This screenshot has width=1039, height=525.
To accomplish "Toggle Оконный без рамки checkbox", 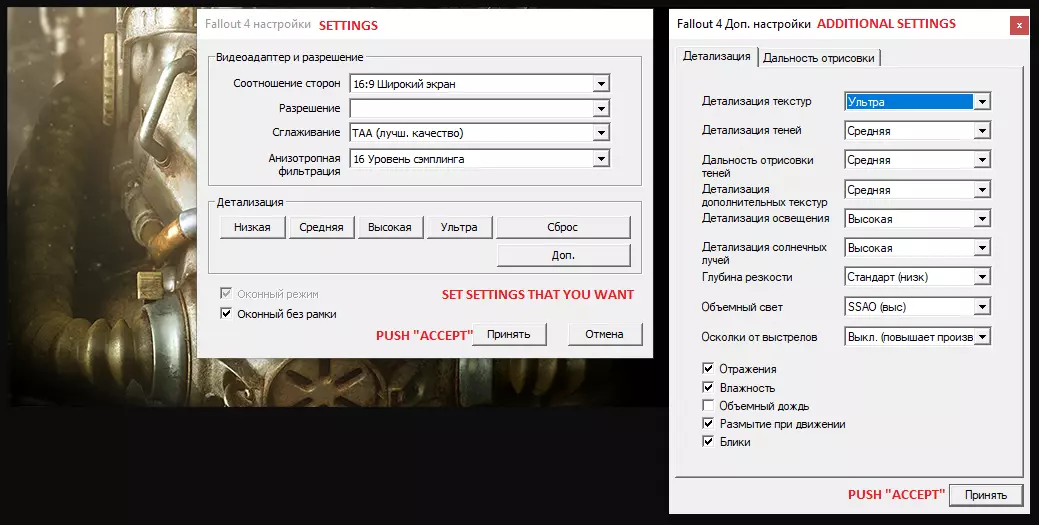I will point(226,314).
